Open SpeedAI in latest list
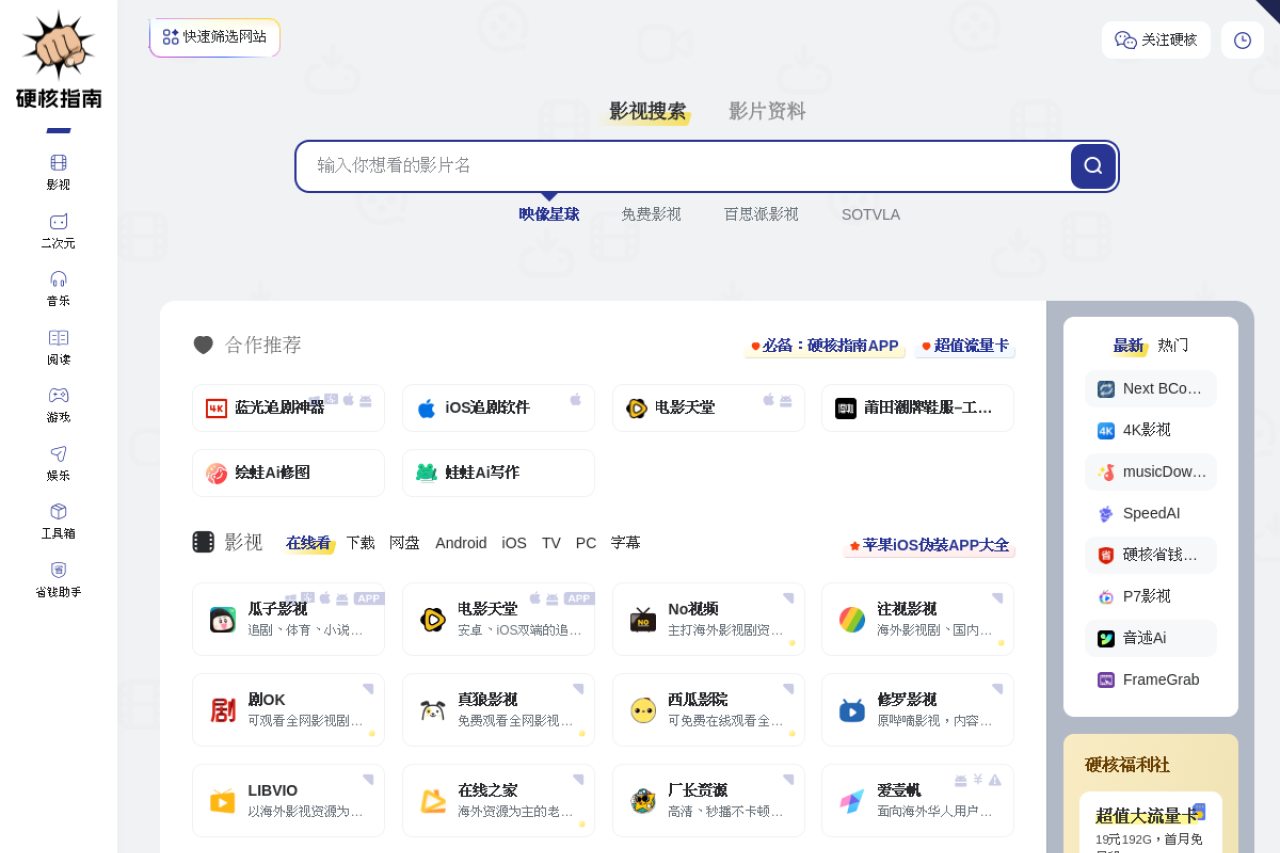1280x853 pixels. (1151, 513)
